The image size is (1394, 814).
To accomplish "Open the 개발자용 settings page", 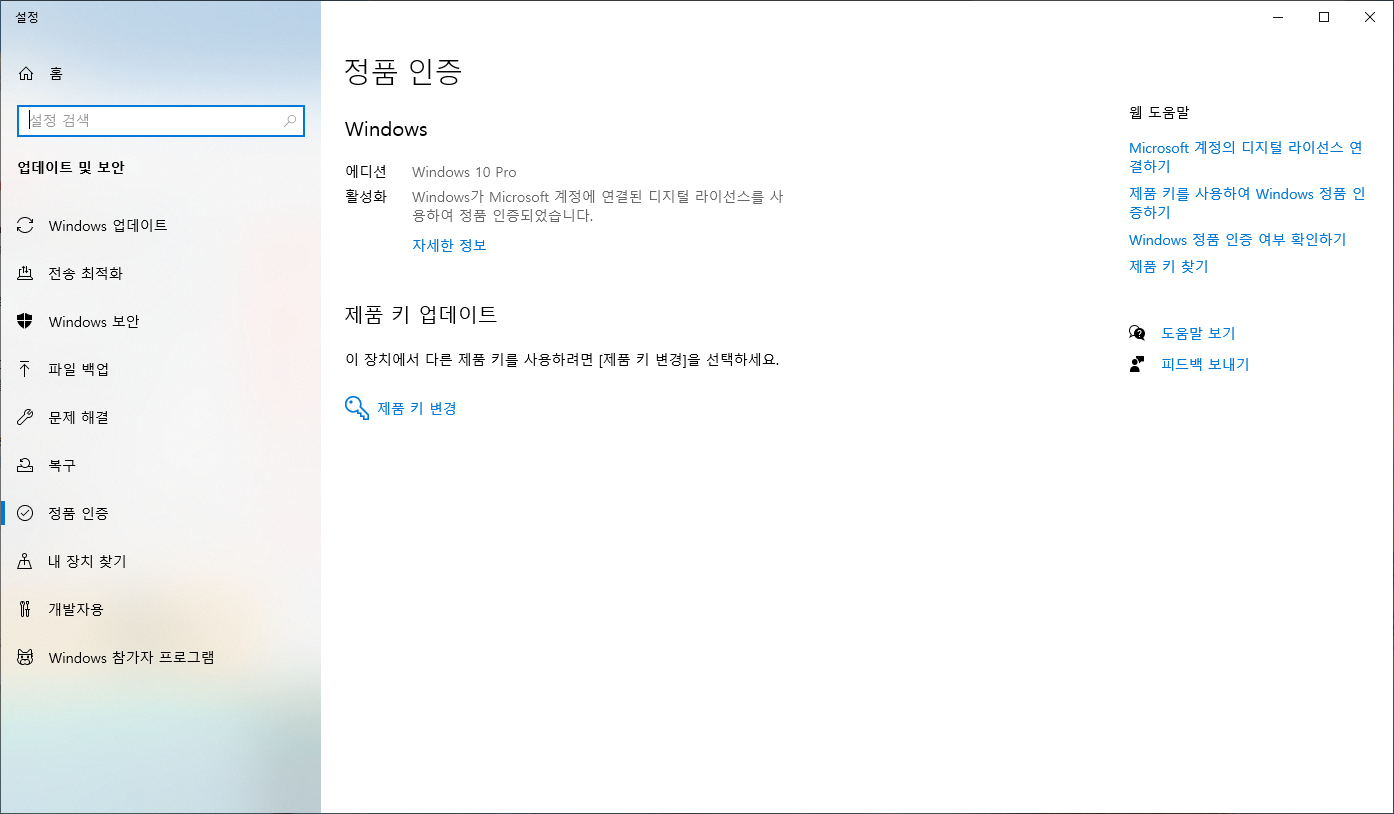I will point(161,609).
